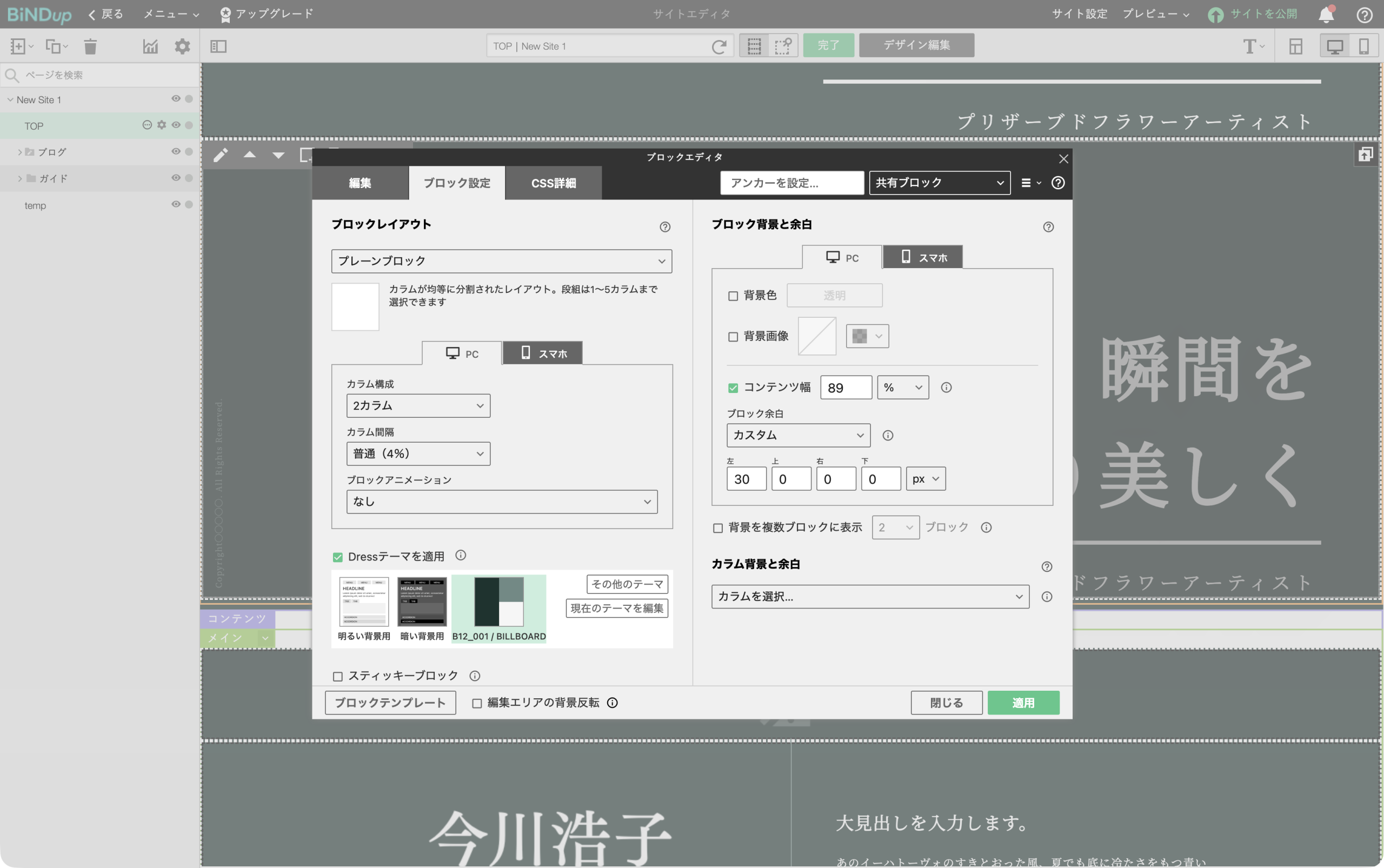1384x868 pixels.
Task: Click 現在のテーマを編集 button
Action: [617, 608]
